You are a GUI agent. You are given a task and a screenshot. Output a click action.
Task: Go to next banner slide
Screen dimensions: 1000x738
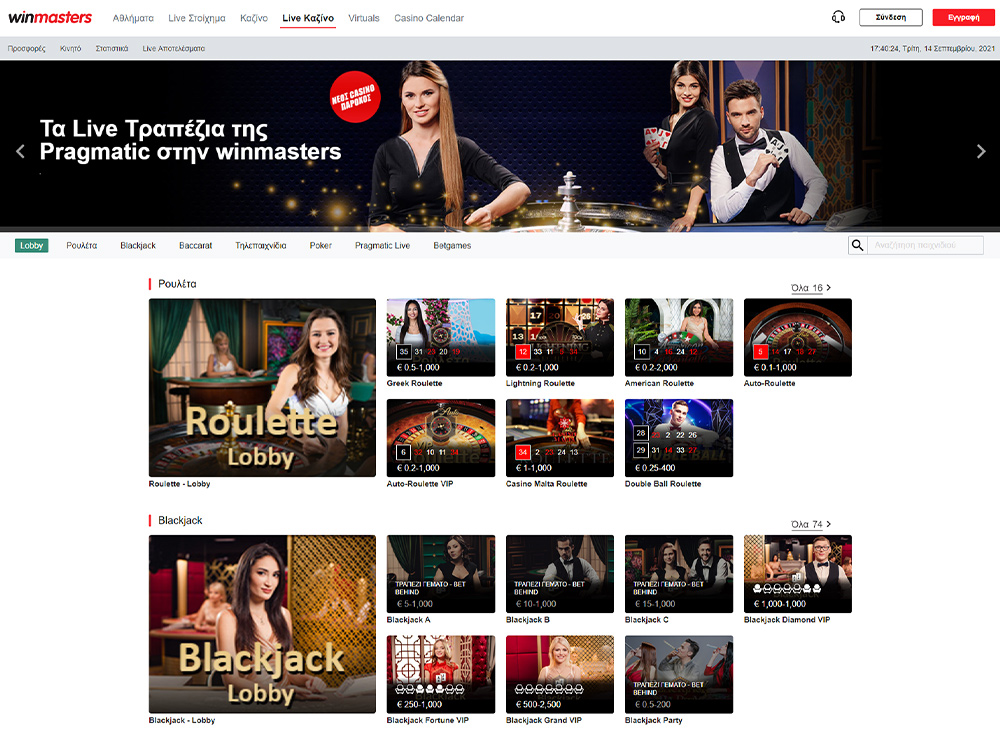[x=981, y=151]
